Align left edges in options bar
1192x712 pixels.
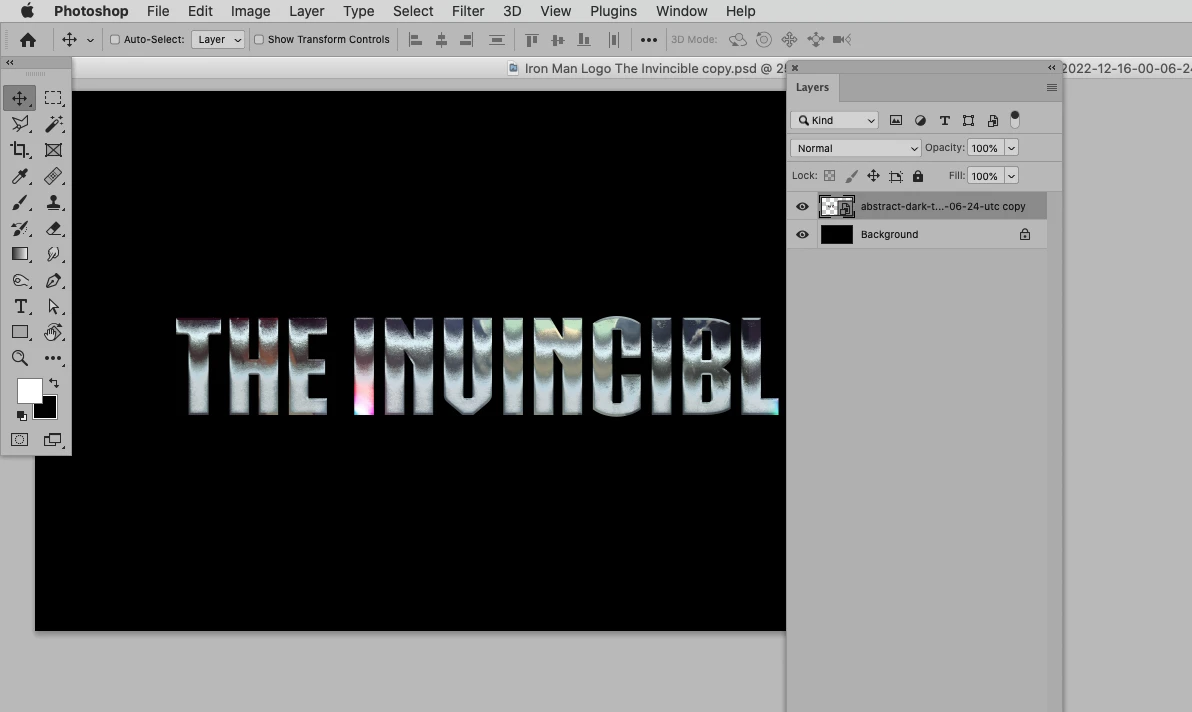(416, 40)
